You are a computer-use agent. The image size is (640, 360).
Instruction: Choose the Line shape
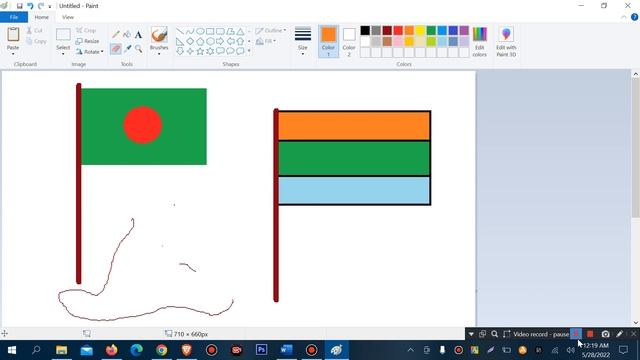[x=180, y=31]
